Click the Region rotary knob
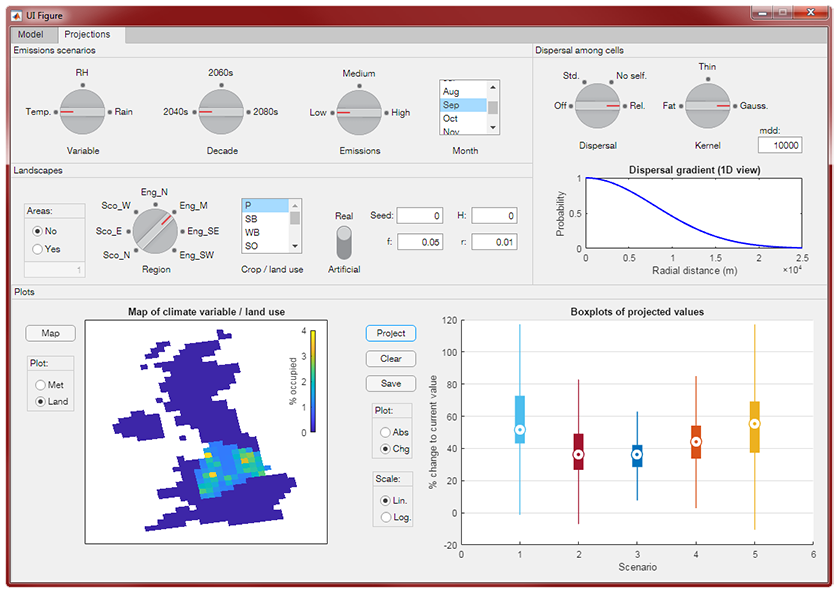Image resolution: width=839 pixels, height=599 pixels. point(155,231)
